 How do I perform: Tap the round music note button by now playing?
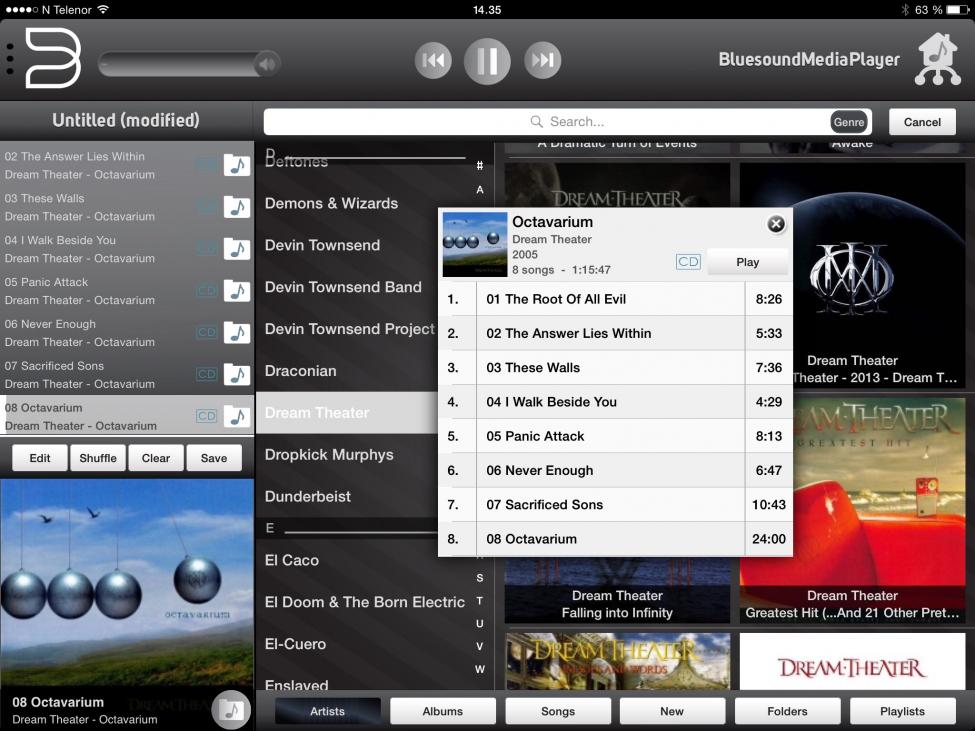tap(231, 709)
